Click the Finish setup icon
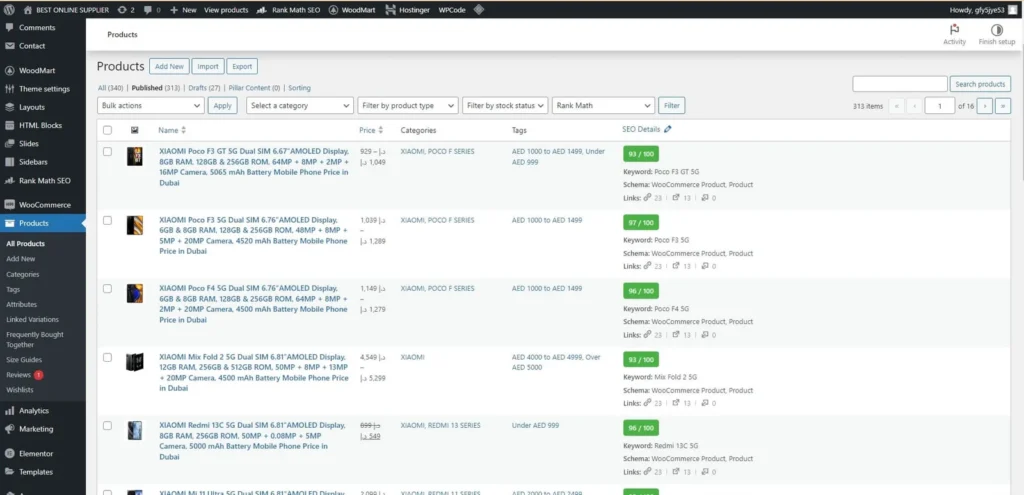Screen dimensions: 1024x495 click(996, 30)
